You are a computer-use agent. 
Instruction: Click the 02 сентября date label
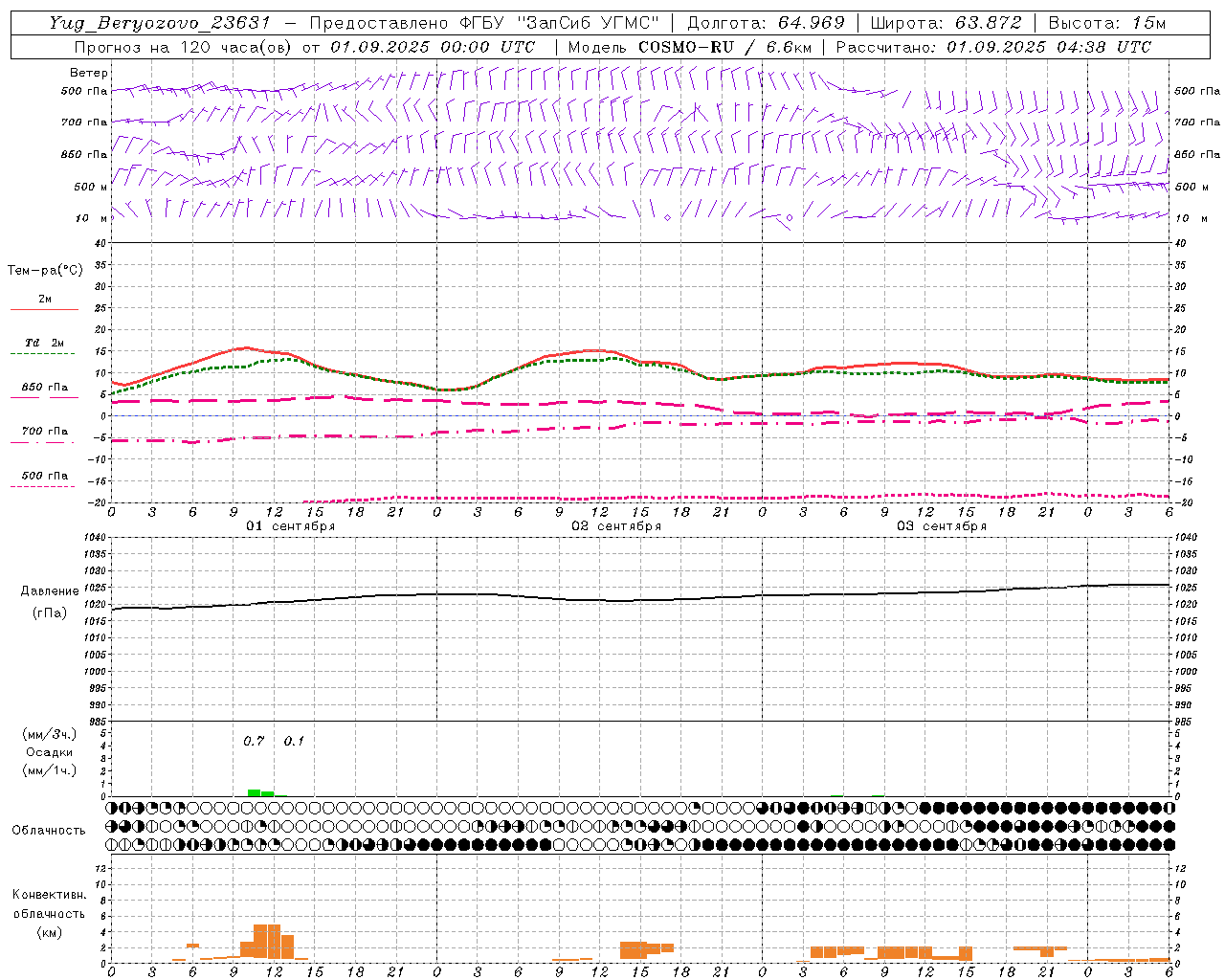coord(616,526)
